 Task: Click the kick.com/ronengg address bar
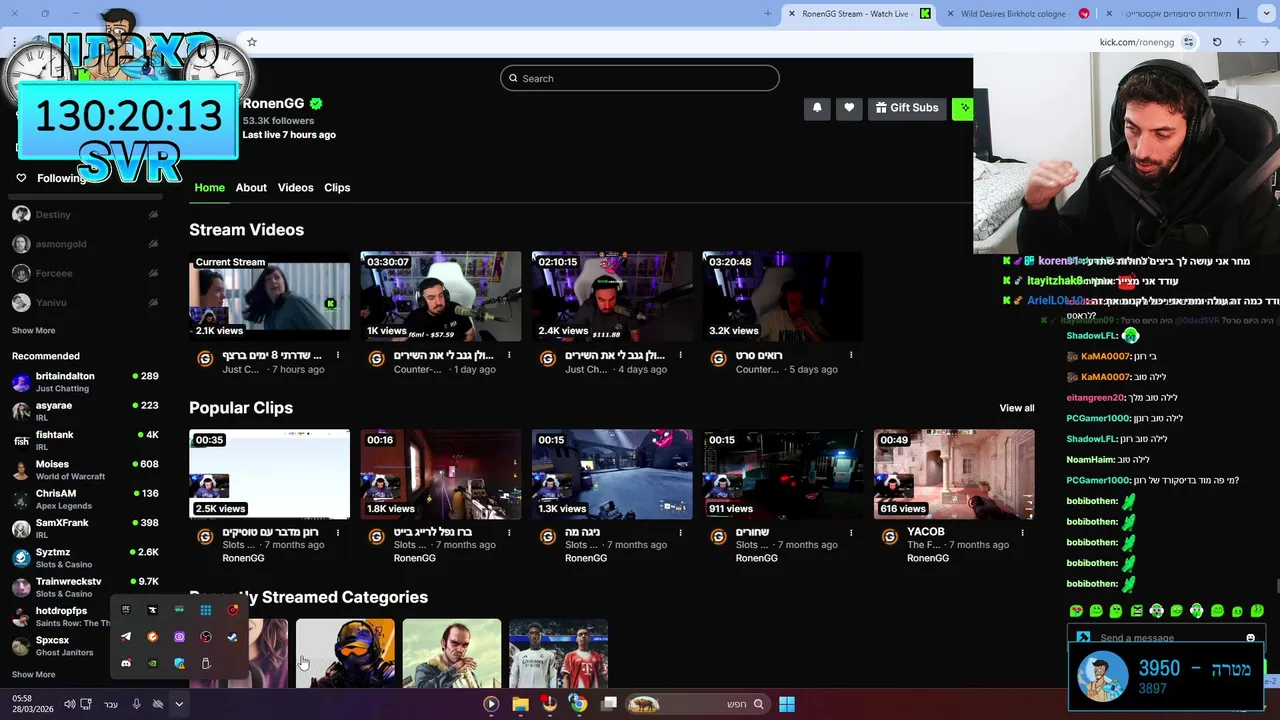click(x=1137, y=42)
